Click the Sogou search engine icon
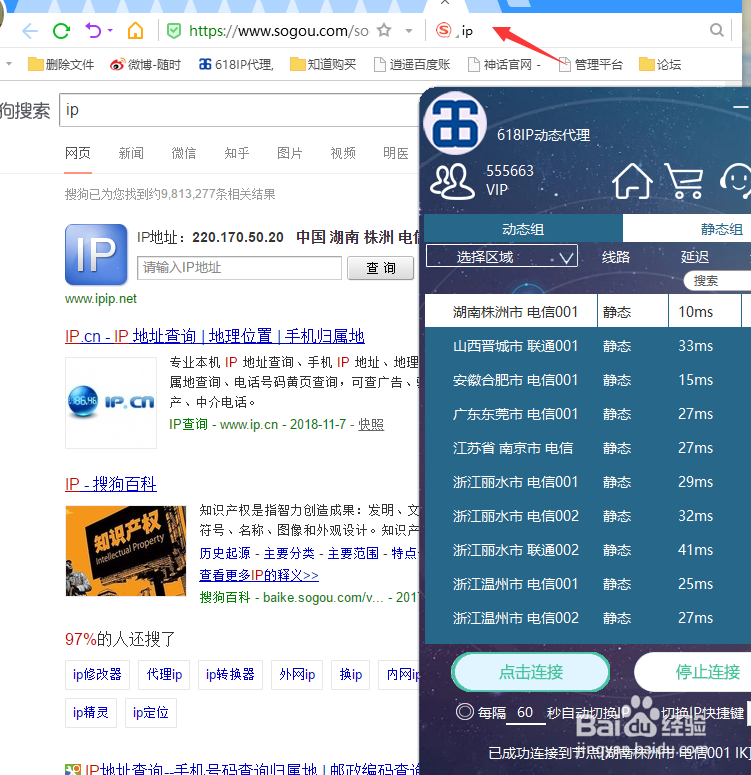751x775 pixels. [443, 30]
